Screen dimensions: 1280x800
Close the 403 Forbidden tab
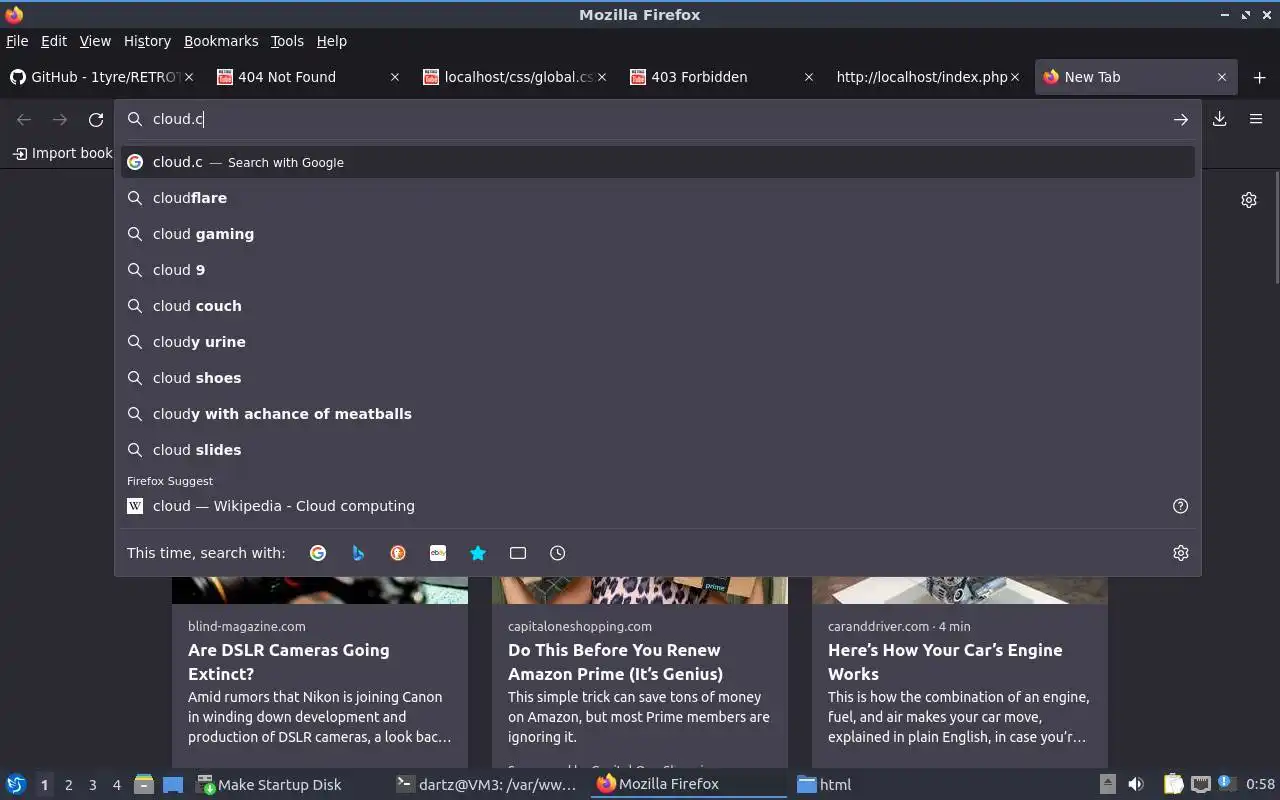(809, 77)
